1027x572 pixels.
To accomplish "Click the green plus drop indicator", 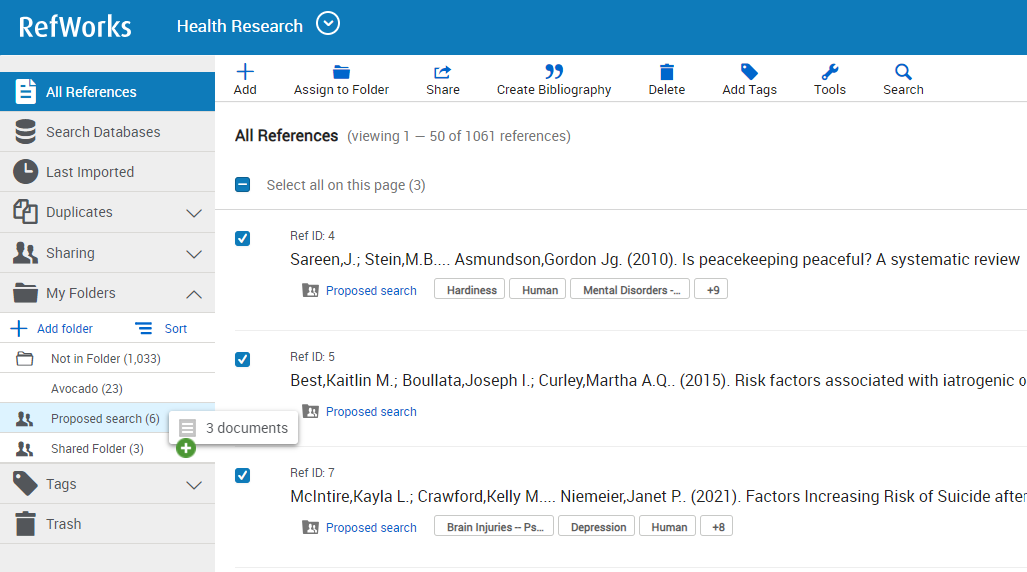I will [186, 448].
